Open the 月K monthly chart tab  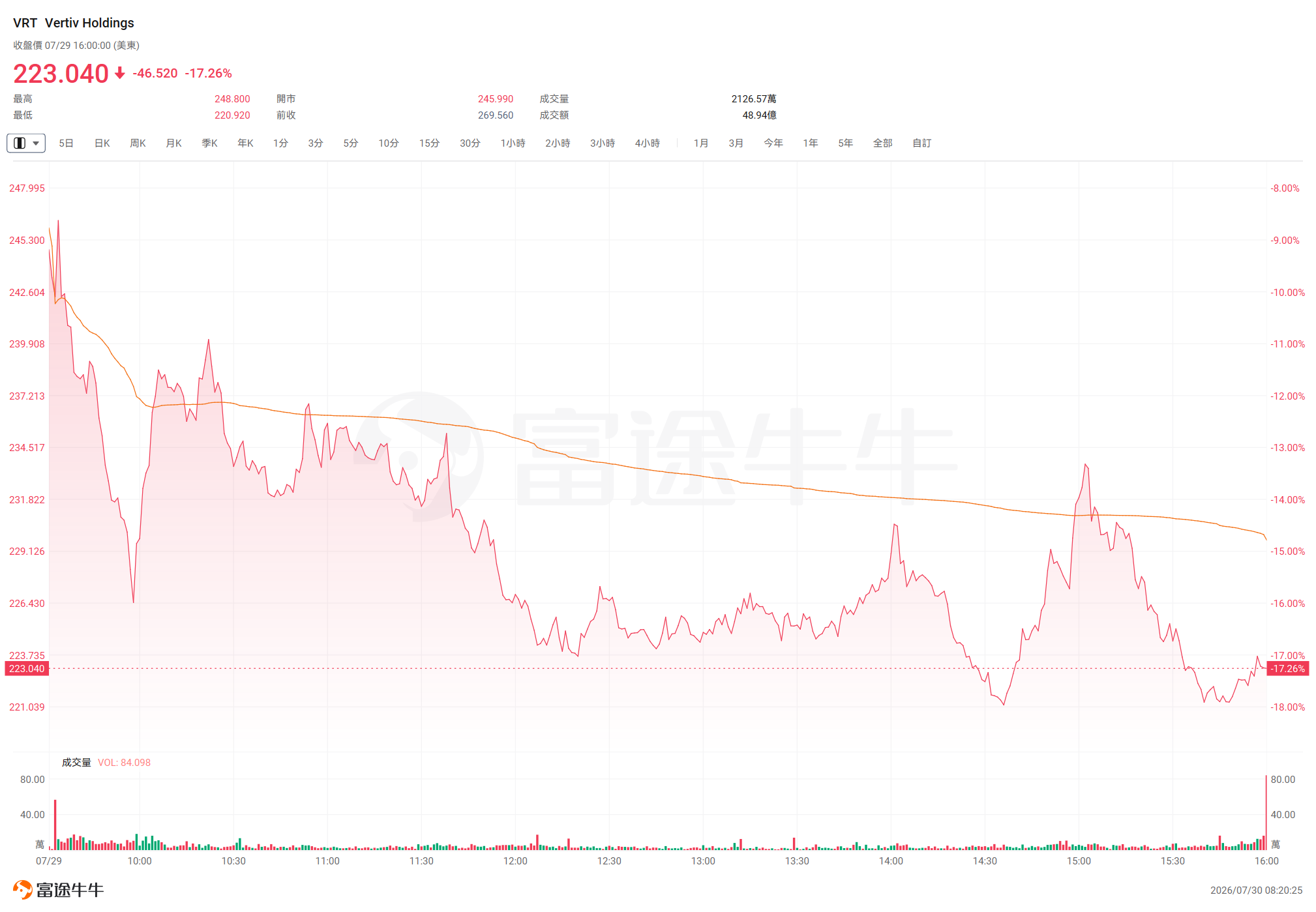click(x=173, y=143)
